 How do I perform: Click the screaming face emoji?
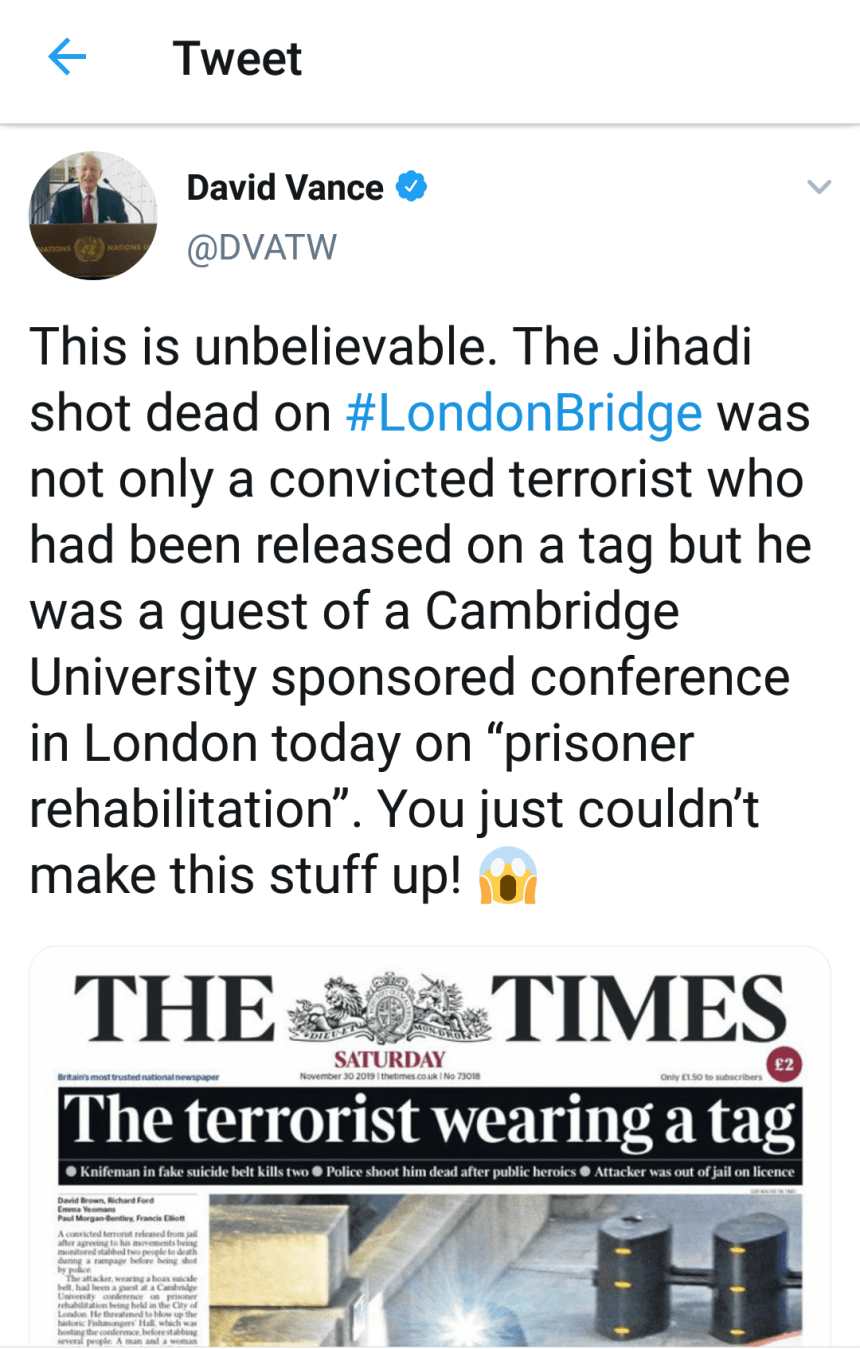[x=507, y=875]
